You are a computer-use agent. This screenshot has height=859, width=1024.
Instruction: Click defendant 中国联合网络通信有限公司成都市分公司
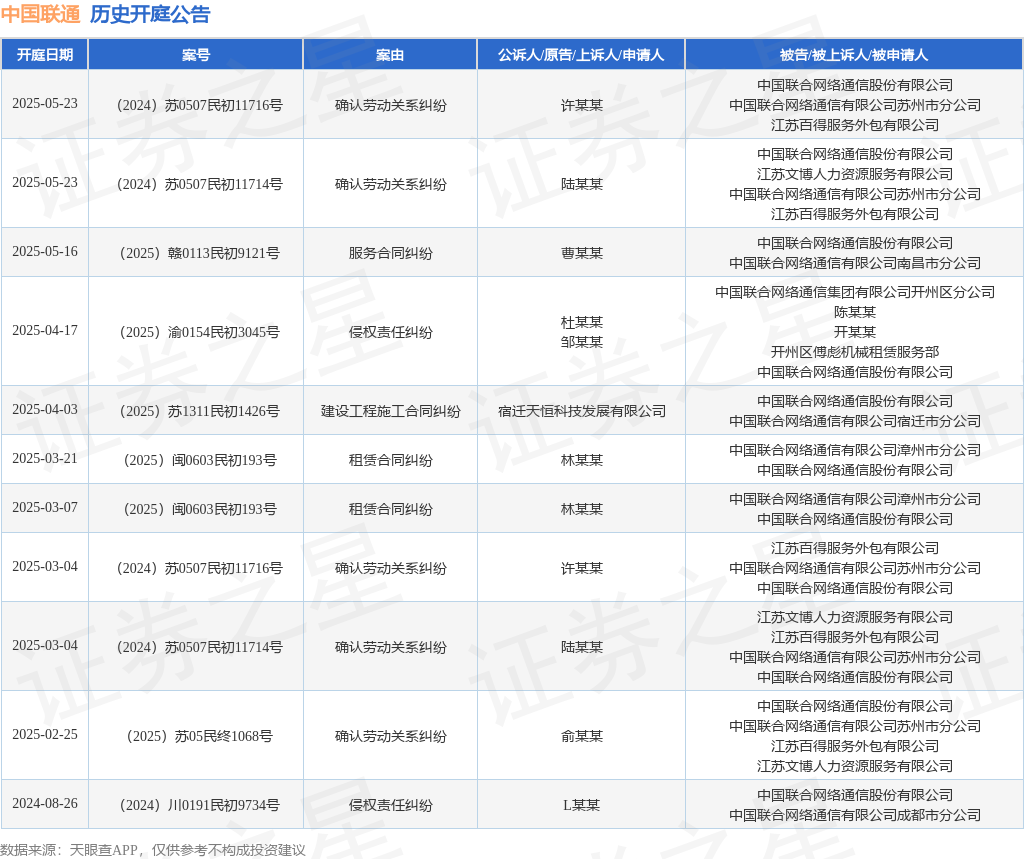coord(855,815)
